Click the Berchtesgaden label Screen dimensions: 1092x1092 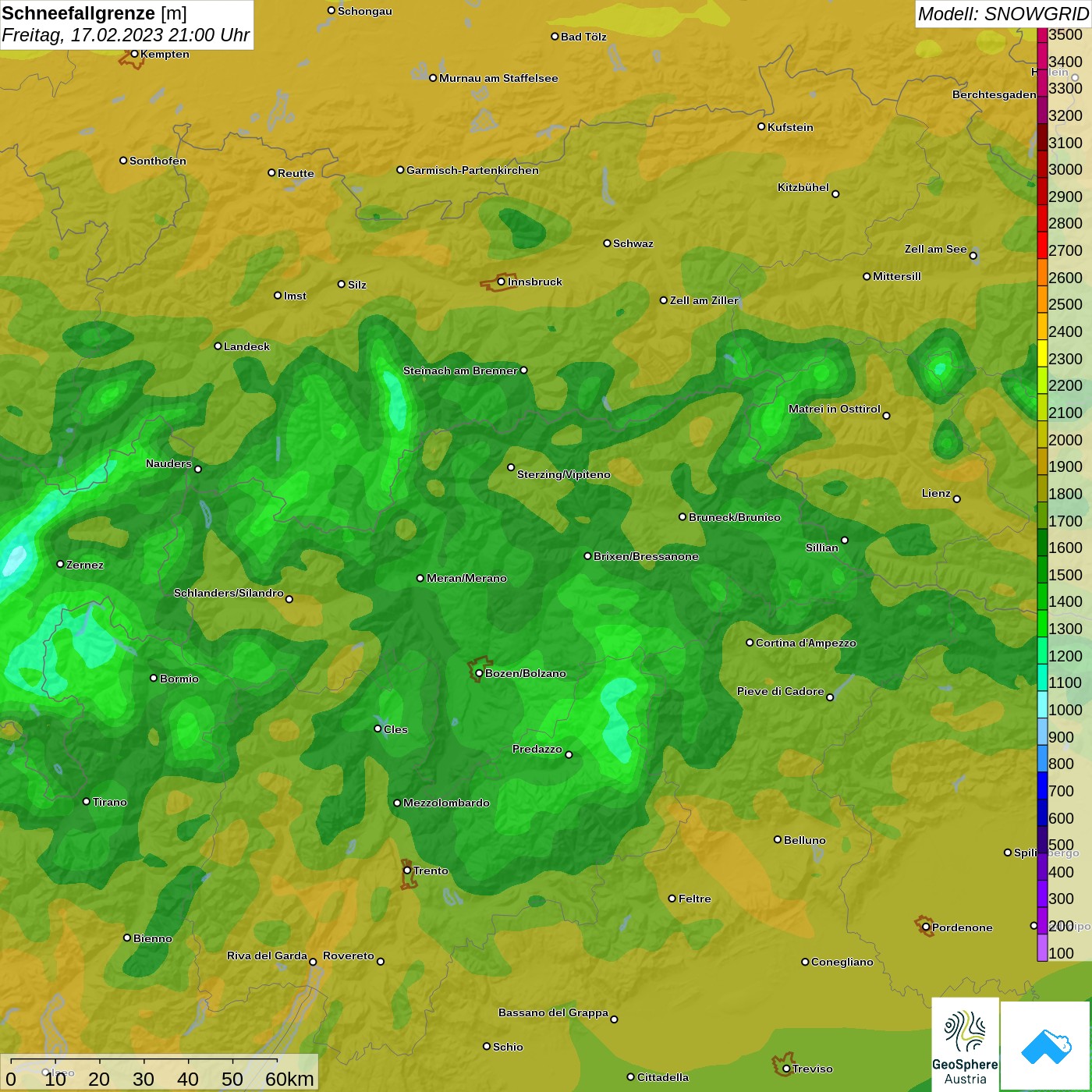(x=994, y=94)
